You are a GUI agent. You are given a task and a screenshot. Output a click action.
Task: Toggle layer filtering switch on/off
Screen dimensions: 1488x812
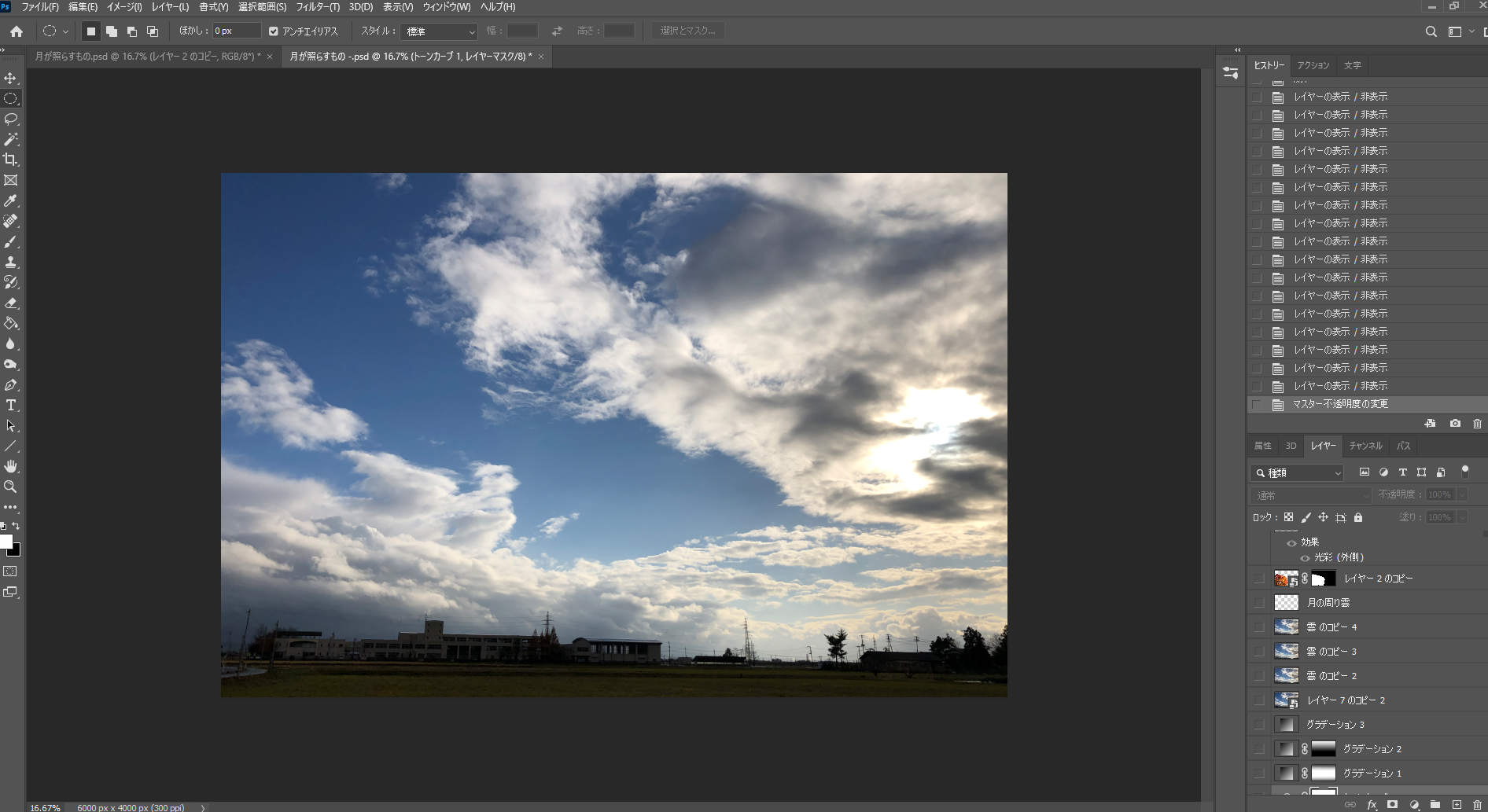pos(1464,472)
